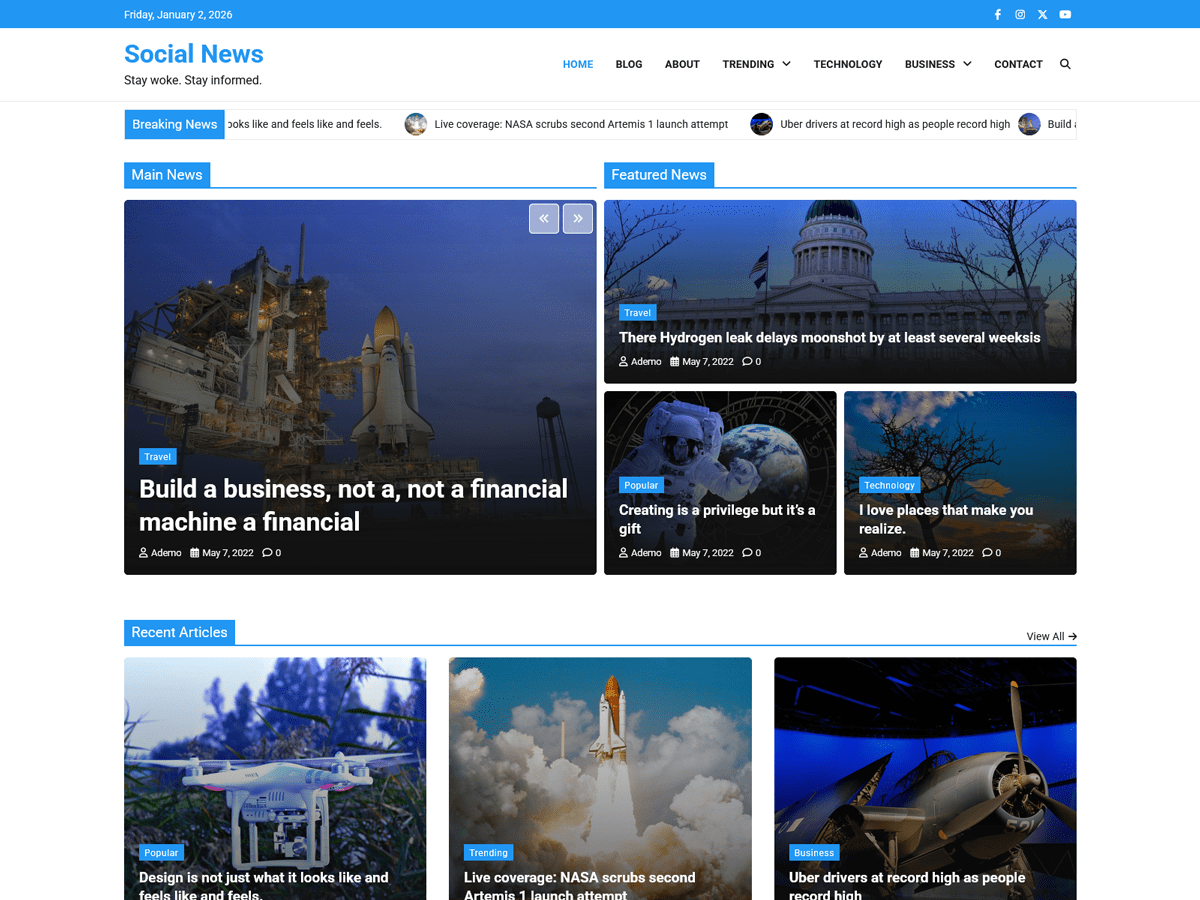Open the X (Twitter) social icon
Viewport: 1200px width, 900px height.
tap(1042, 14)
